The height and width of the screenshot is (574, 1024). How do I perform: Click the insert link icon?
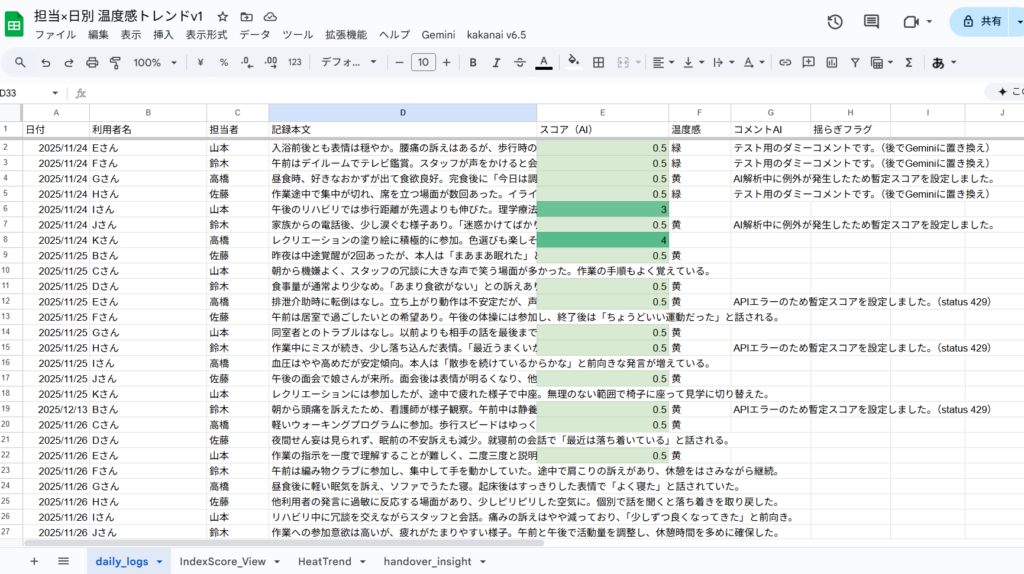pos(785,62)
